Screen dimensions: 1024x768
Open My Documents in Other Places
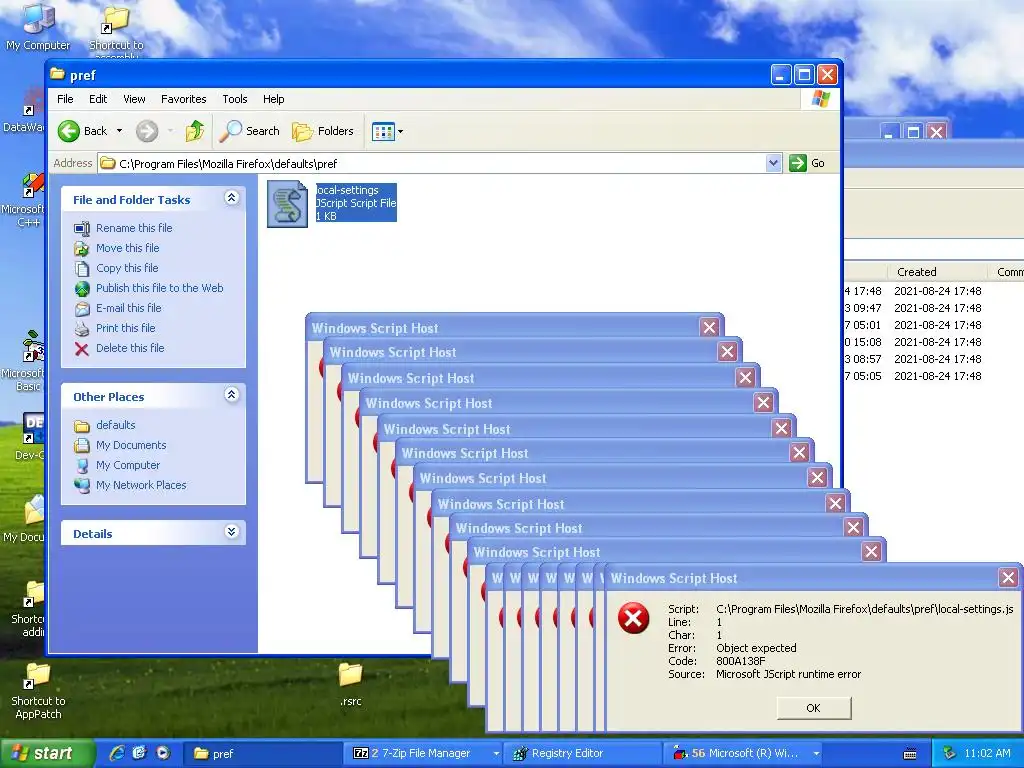click(x=131, y=445)
